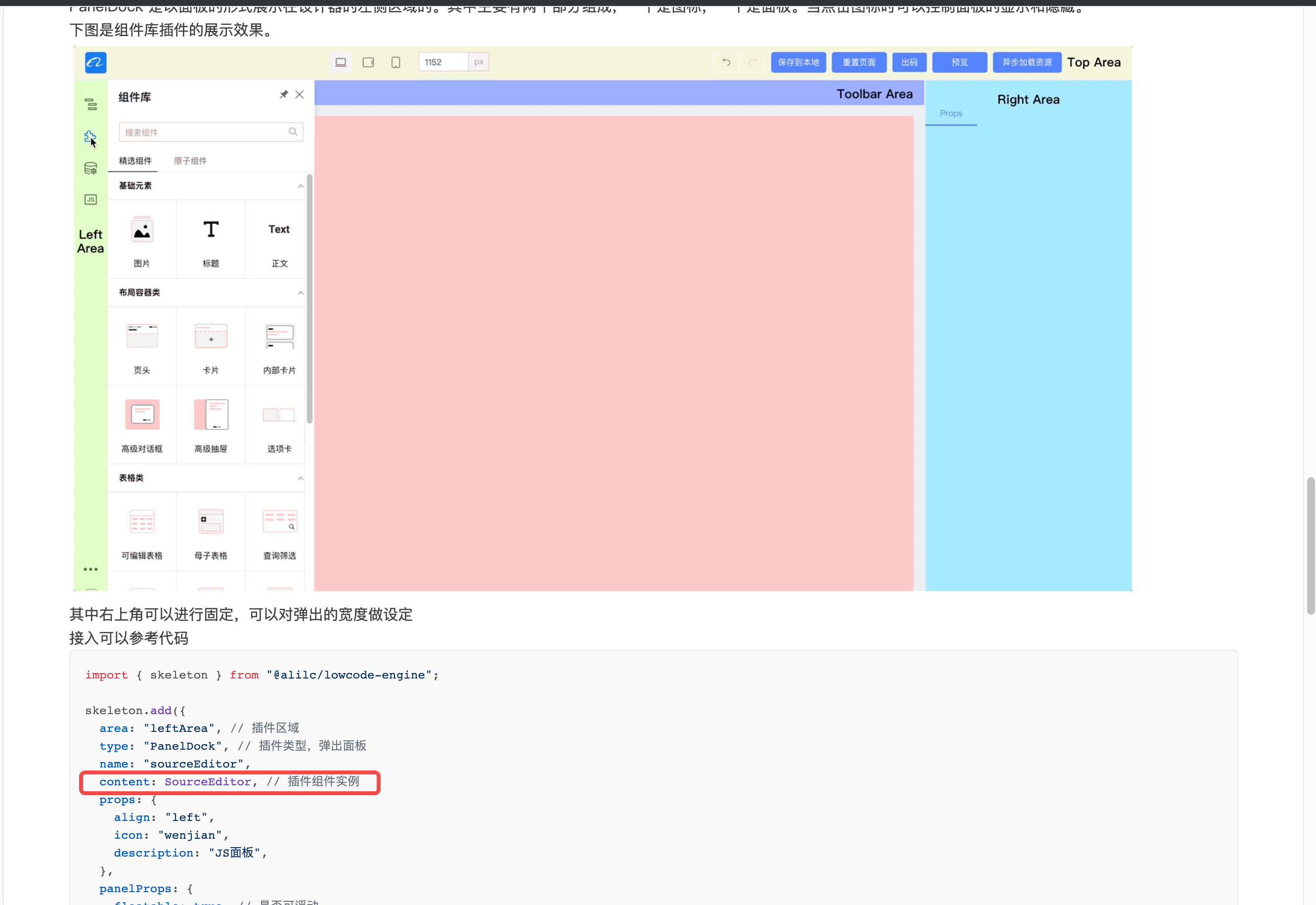Open the outline tree sidebar icon
The height and width of the screenshot is (905, 1316).
tap(90, 104)
